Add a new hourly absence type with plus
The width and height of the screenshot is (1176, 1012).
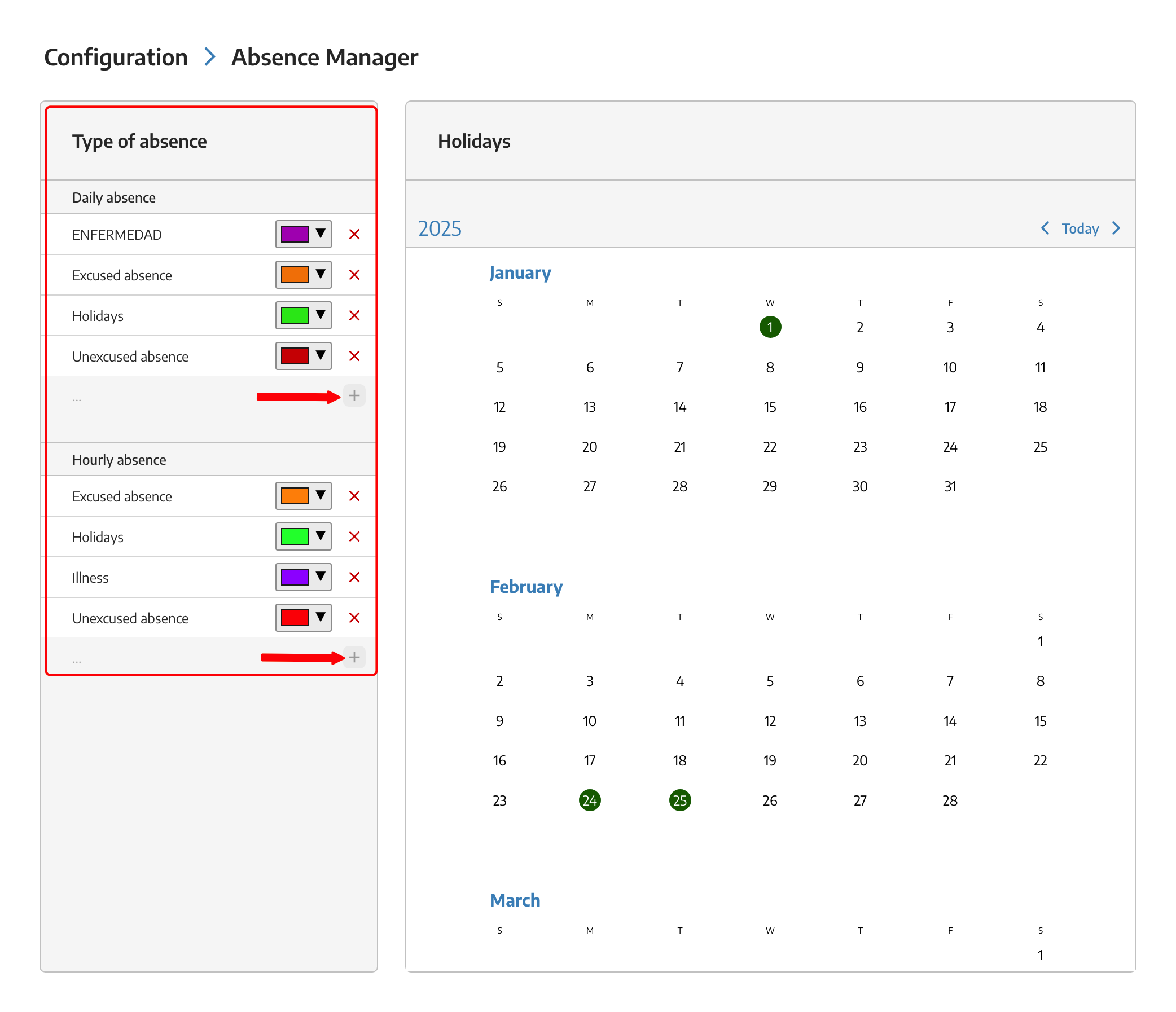354,657
